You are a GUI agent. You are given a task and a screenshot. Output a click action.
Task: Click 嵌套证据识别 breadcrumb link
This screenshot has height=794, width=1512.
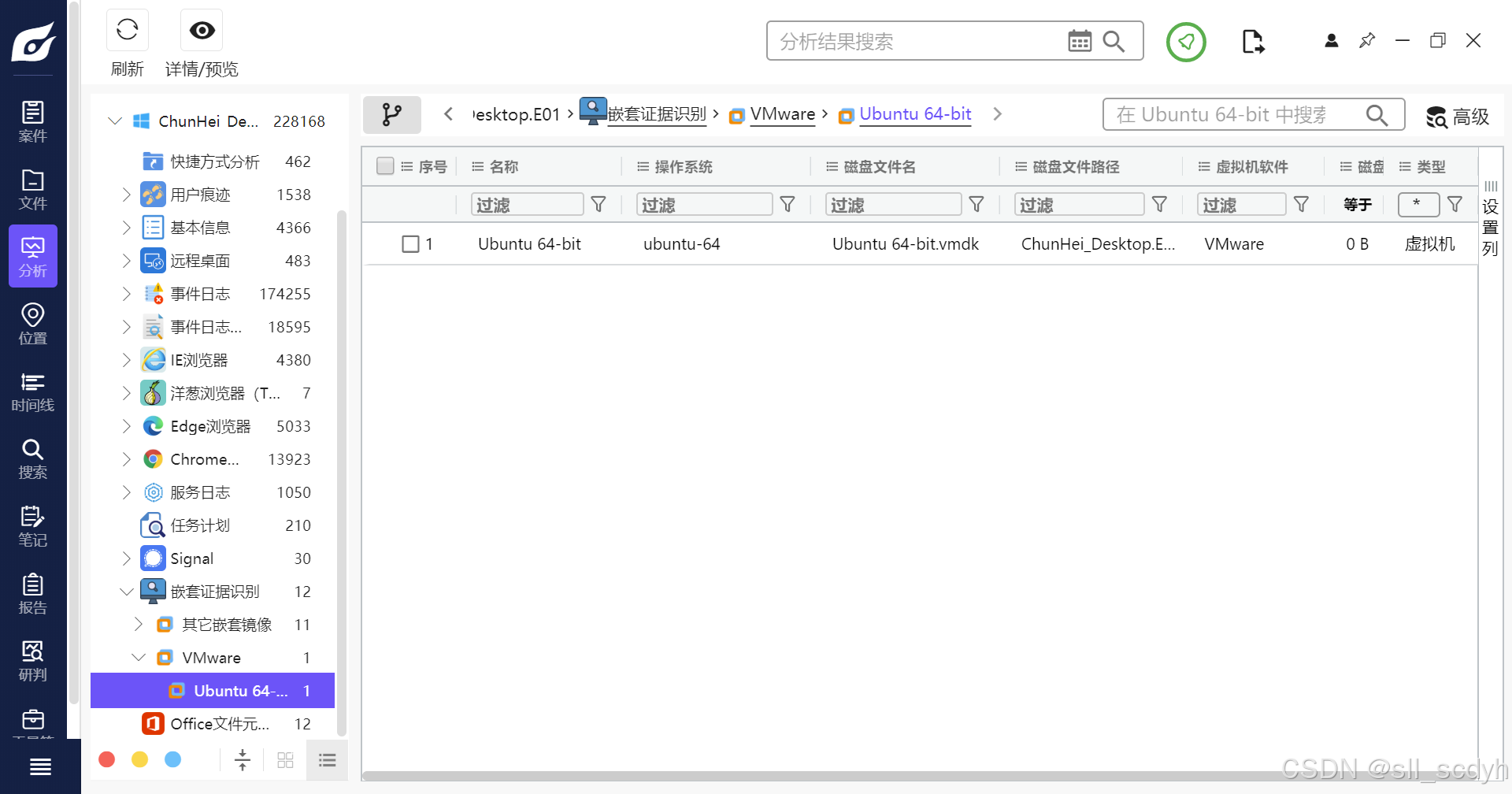click(x=657, y=114)
